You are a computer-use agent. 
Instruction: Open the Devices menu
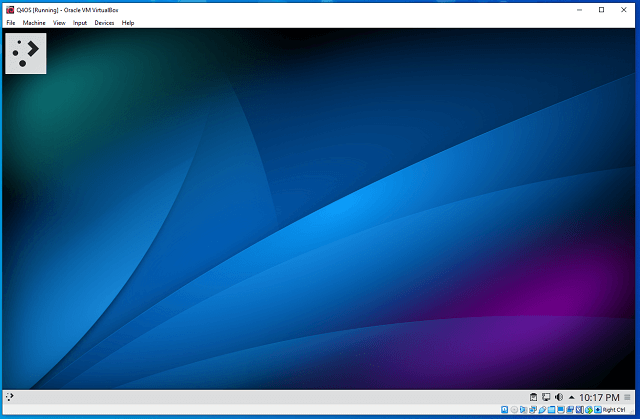104,22
